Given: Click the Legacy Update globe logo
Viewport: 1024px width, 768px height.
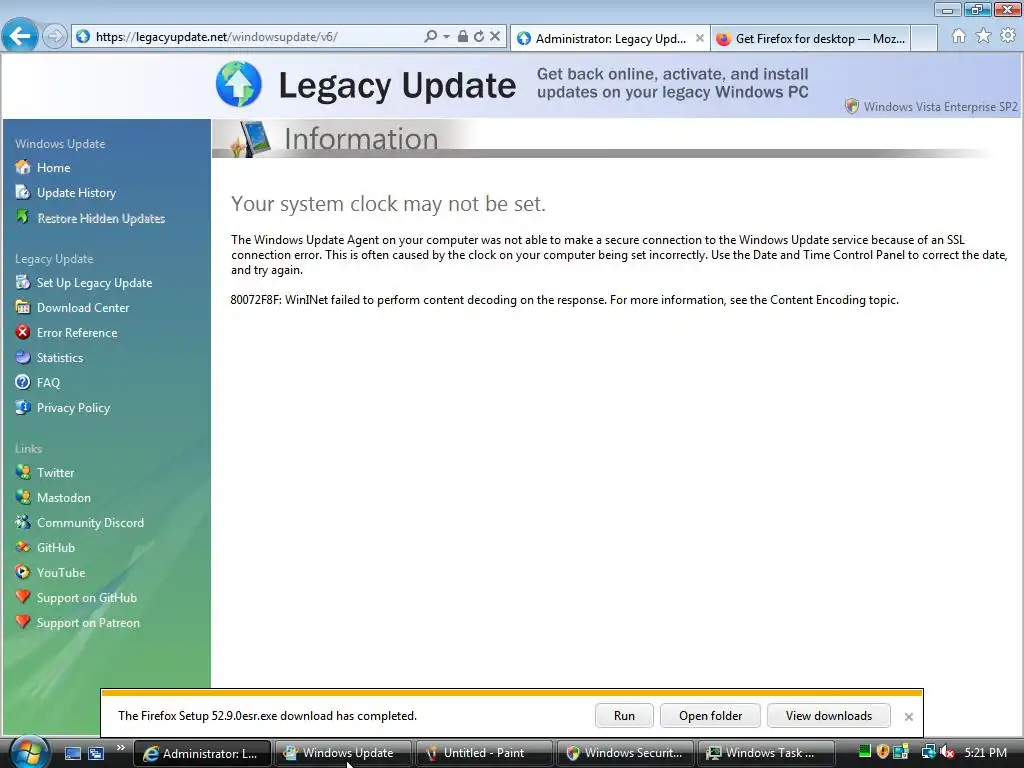Looking at the screenshot, I should [x=239, y=84].
